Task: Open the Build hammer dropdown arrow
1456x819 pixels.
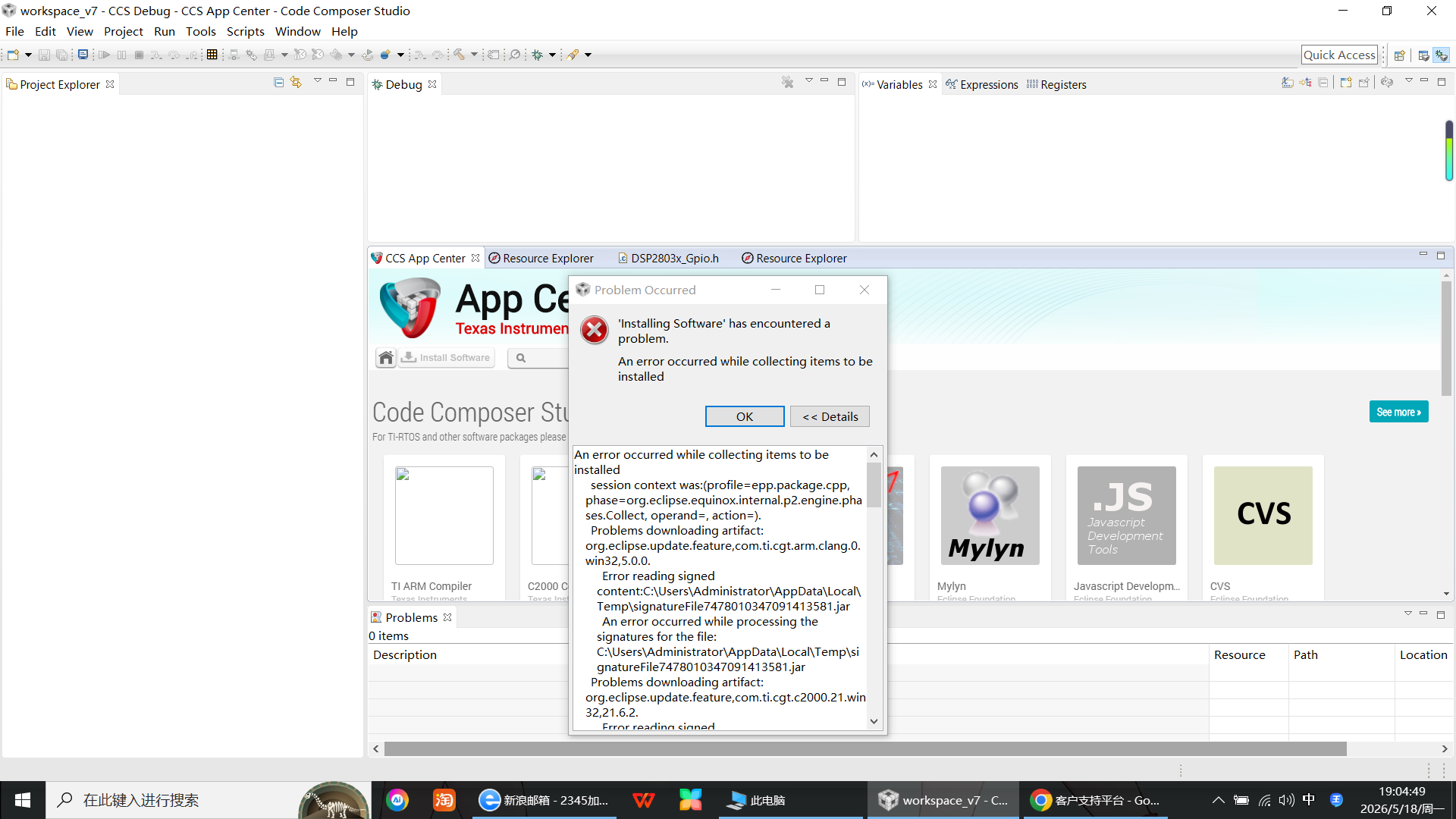Action: (474, 55)
